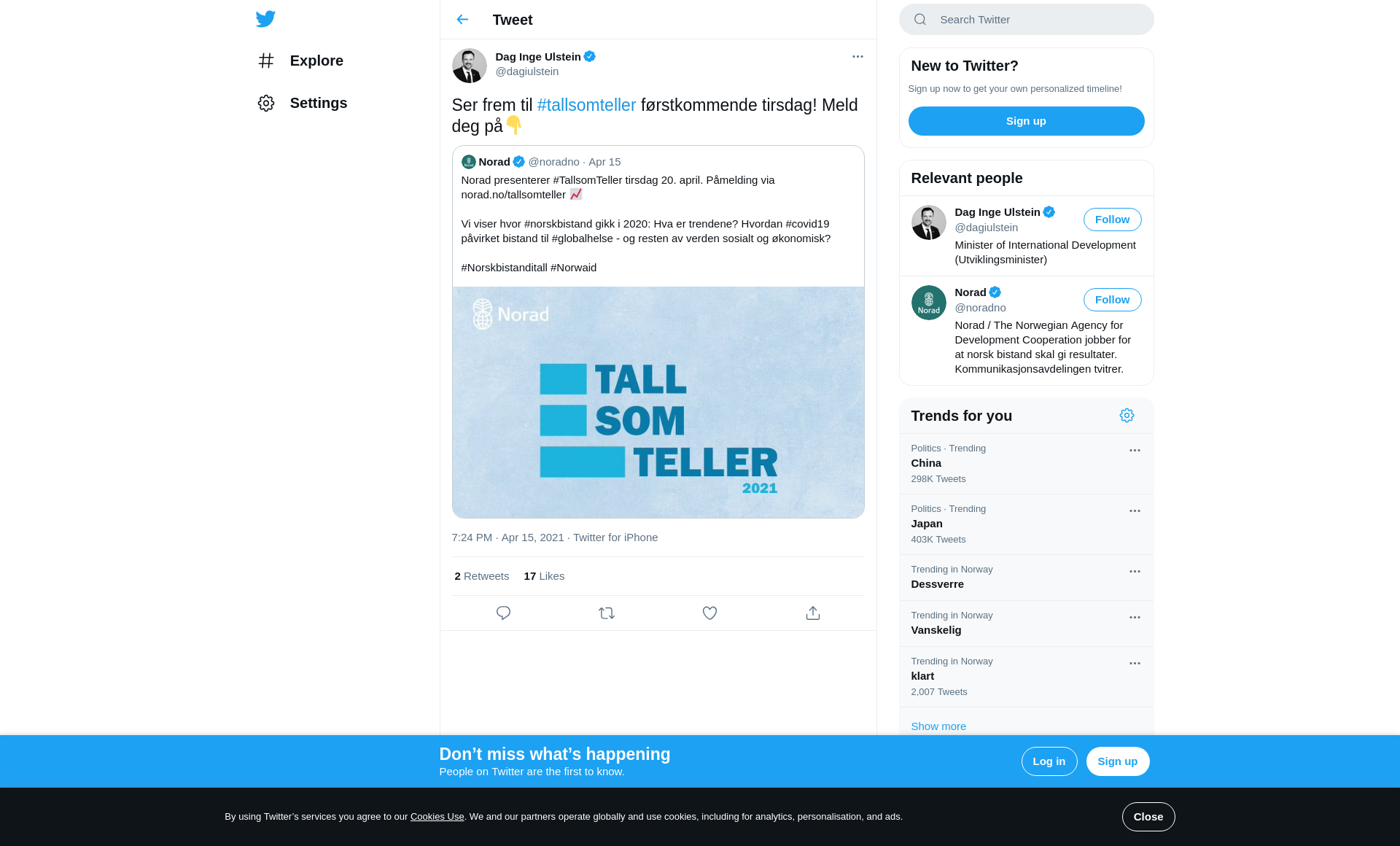
Task: Follow the Norad account
Action: [1112, 300]
